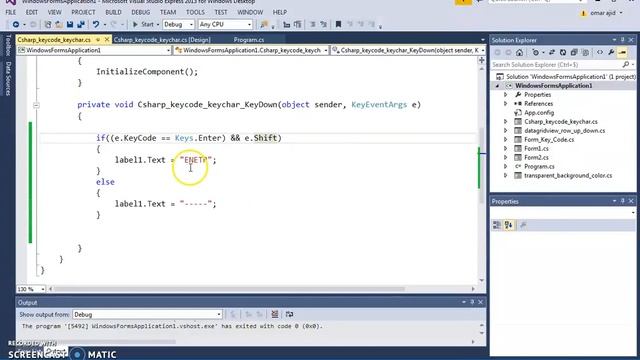Image resolution: width=640 pixels, height=360 pixels.
Task: Collapse the KeyDown method outlining region
Action: pos(36,105)
